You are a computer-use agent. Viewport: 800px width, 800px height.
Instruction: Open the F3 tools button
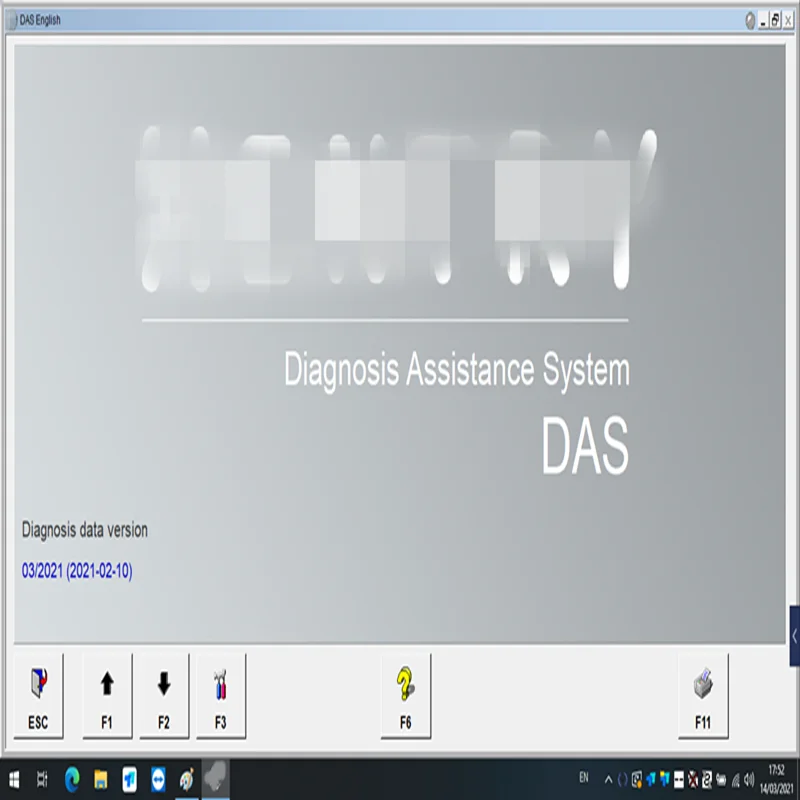pyautogui.click(x=220, y=696)
